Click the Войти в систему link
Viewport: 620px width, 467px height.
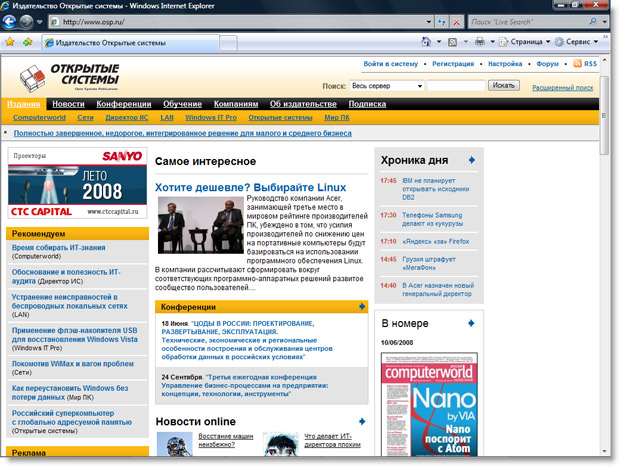[x=391, y=64]
